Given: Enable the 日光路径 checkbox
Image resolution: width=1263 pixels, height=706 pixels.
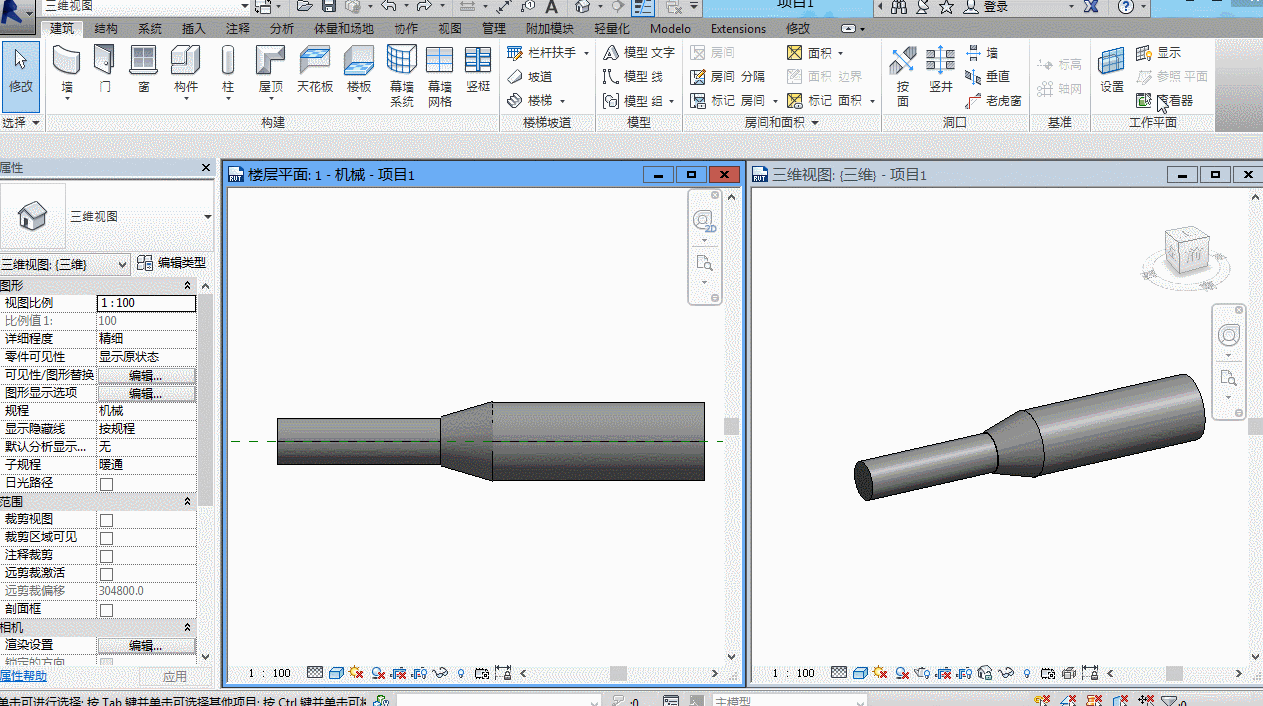Looking at the screenshot, I should point(107,484).
